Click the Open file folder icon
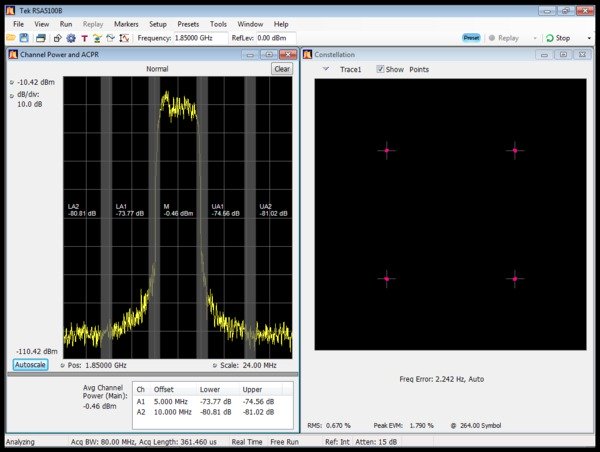600x452 pixels. click(12, 38)
